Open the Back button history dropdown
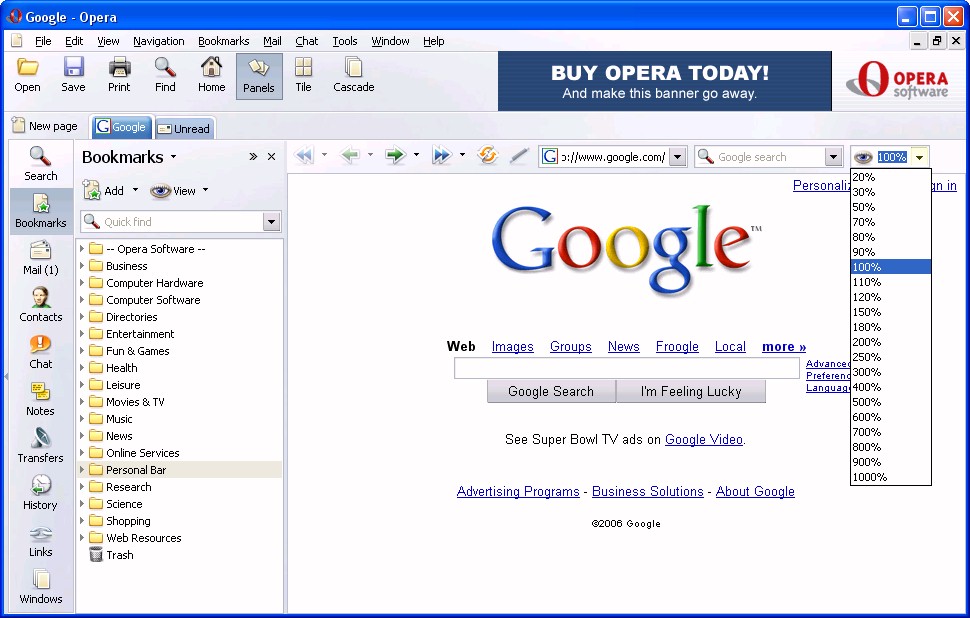This screenshot has height=618, width=970. coord(370,155)
